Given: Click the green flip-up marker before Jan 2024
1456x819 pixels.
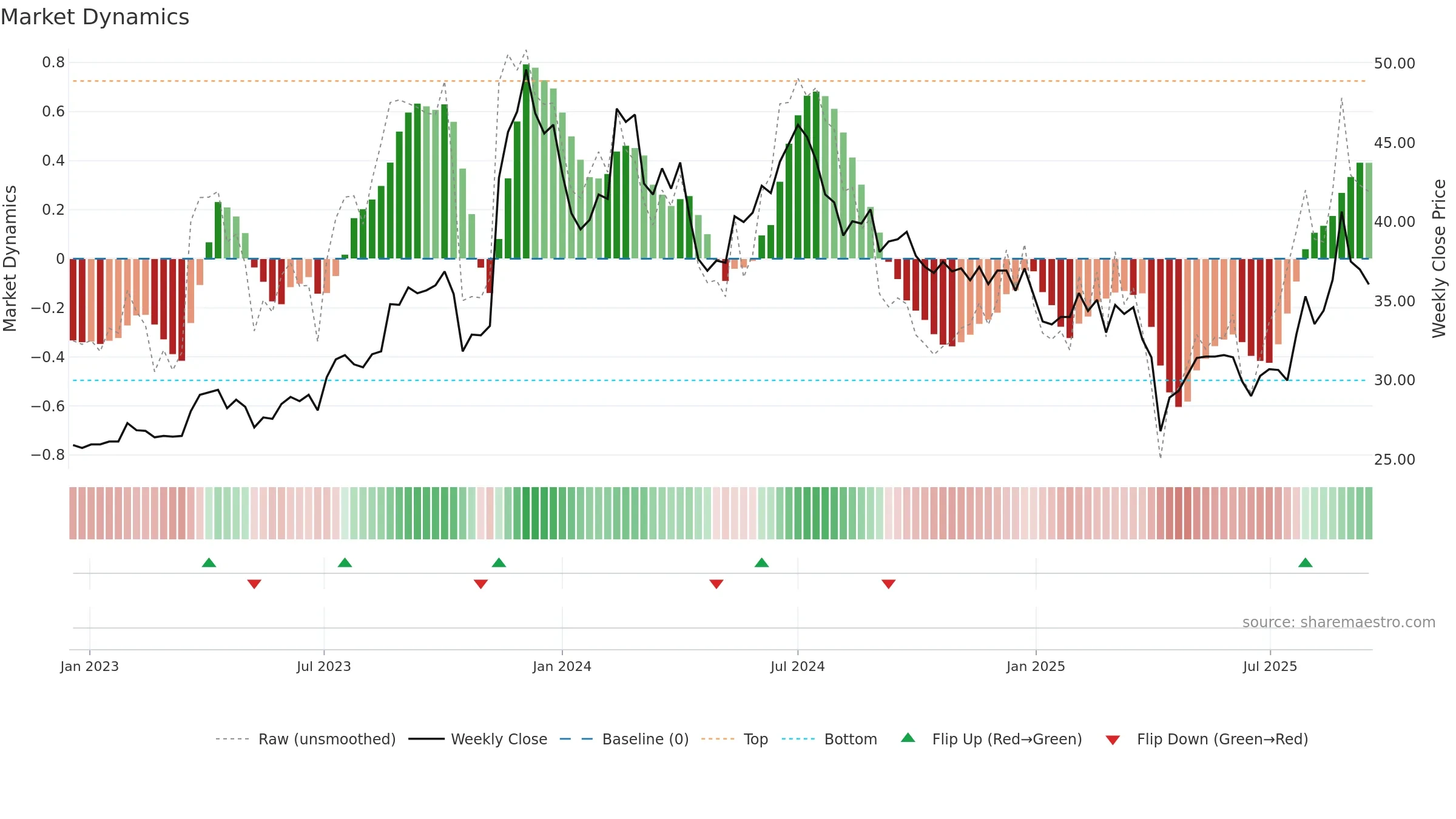Looking at the screenshot, I should pos(499,562).
